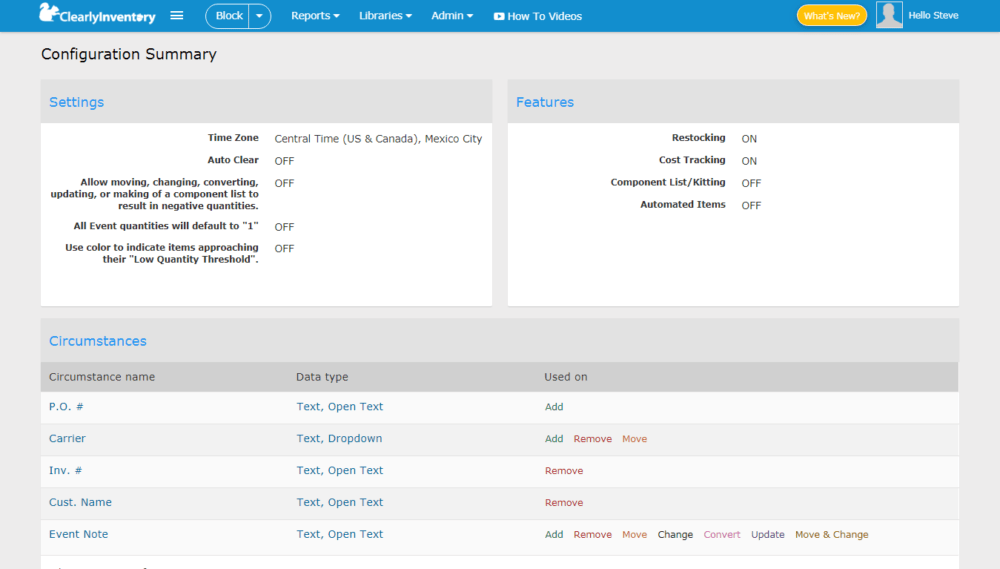Click the Auto Clear label
The width and height of the screenshot is (1000, 569).
point(233,160)
